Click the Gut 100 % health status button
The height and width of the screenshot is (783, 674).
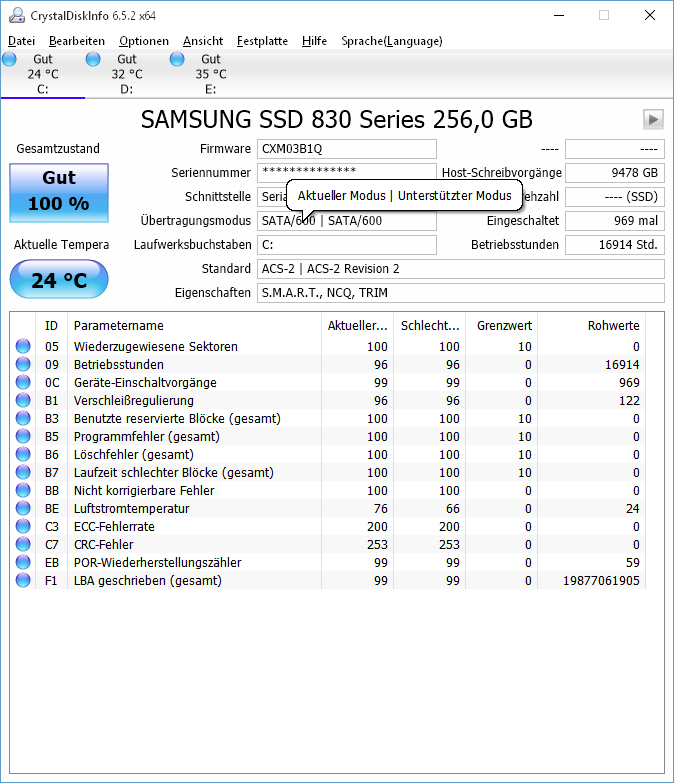click(59, 193)
